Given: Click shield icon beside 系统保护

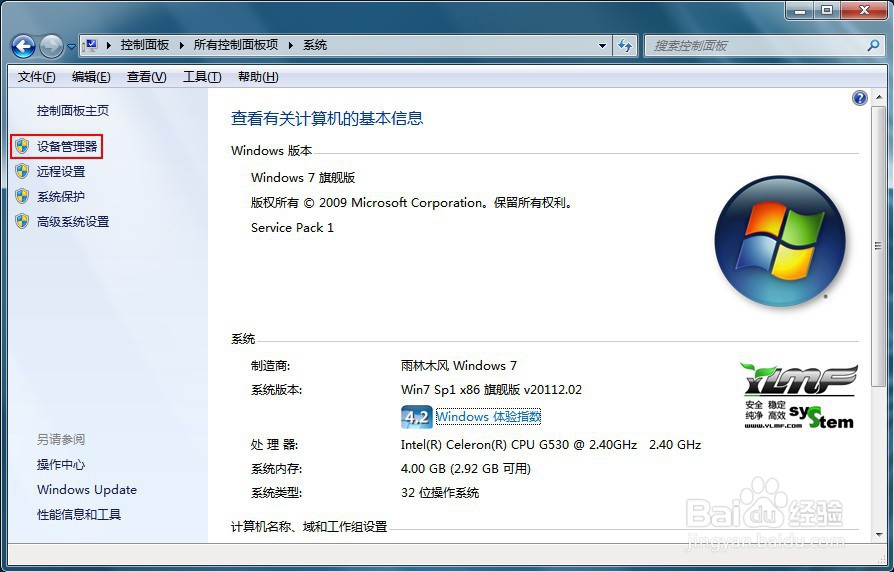Looking at the screenshot, I should point(22,196).
